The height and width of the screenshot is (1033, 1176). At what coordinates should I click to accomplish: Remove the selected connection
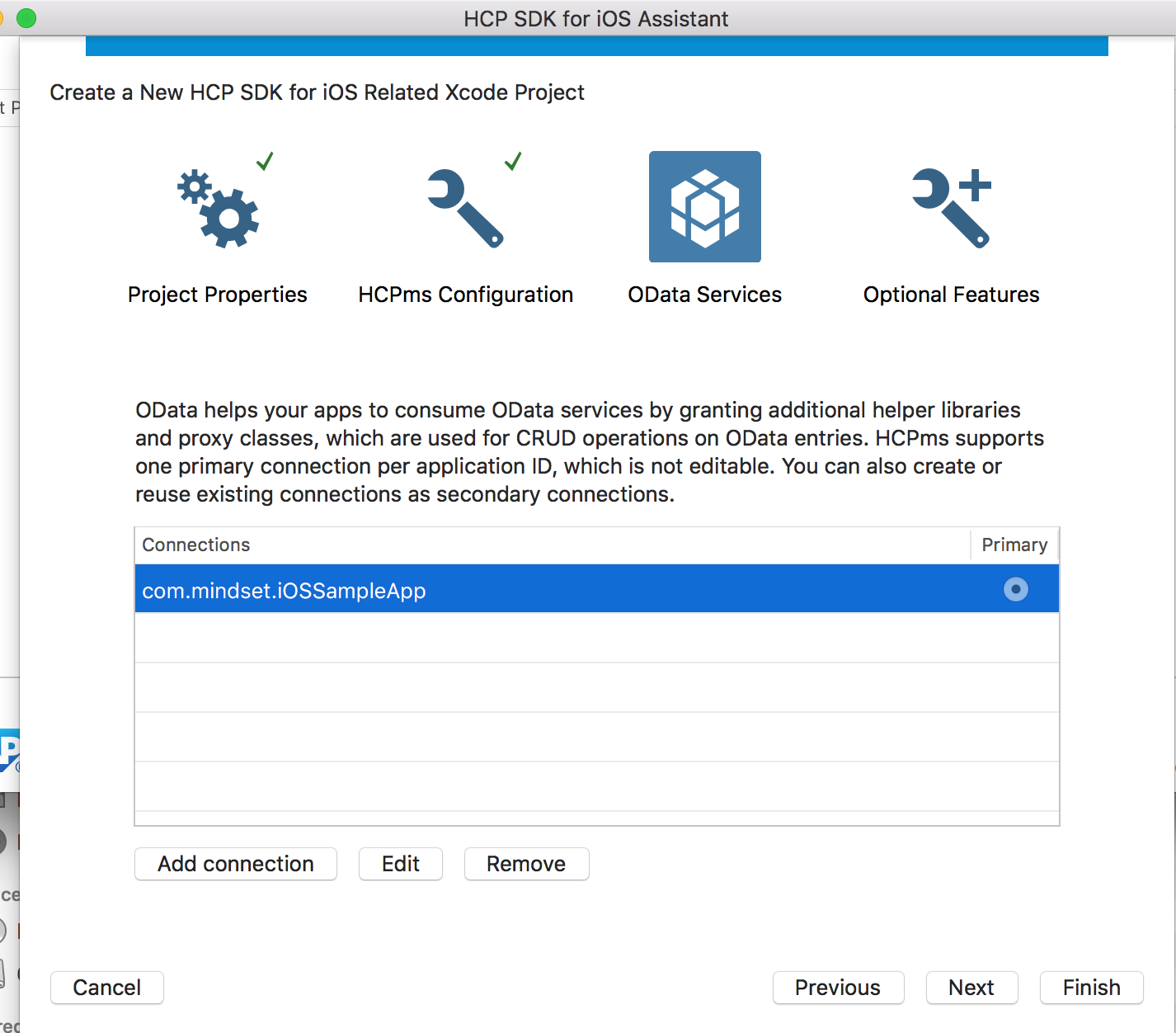(x=526, y=864)
